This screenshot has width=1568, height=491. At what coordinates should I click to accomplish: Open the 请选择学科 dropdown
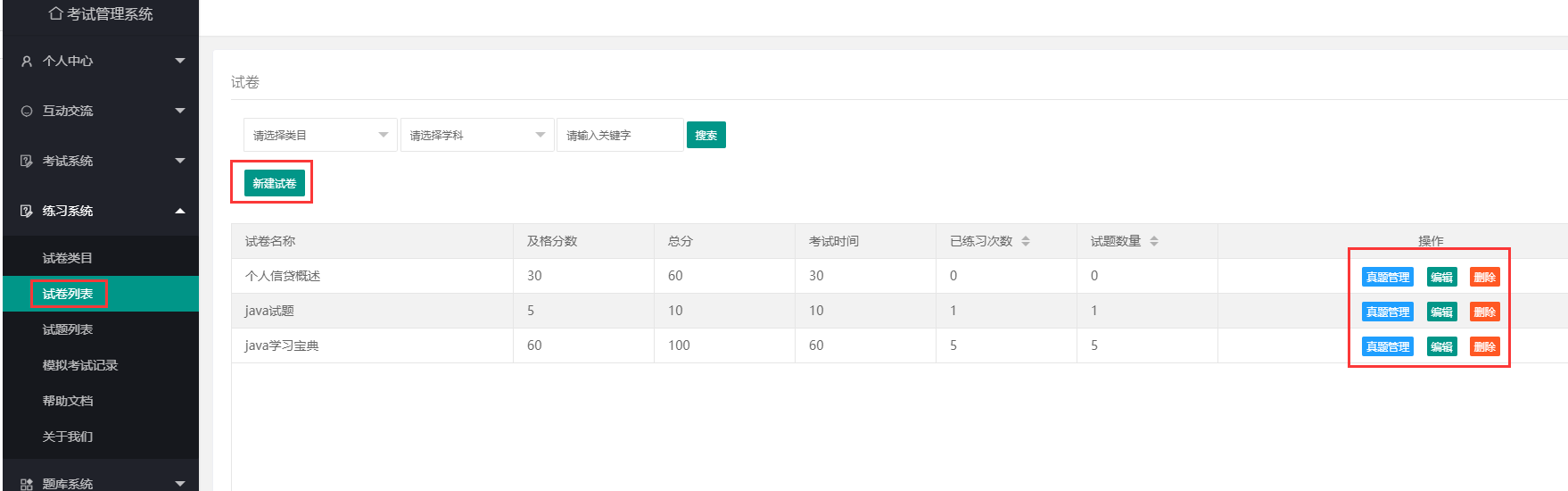click(x=477, y=135)
